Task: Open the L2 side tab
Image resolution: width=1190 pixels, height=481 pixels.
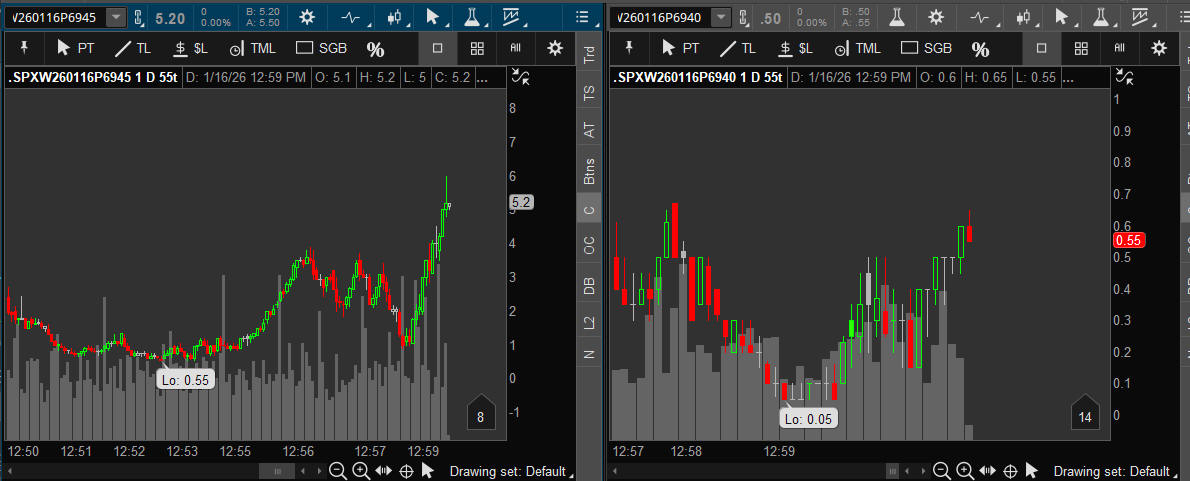Action: [x=589, y=322]
